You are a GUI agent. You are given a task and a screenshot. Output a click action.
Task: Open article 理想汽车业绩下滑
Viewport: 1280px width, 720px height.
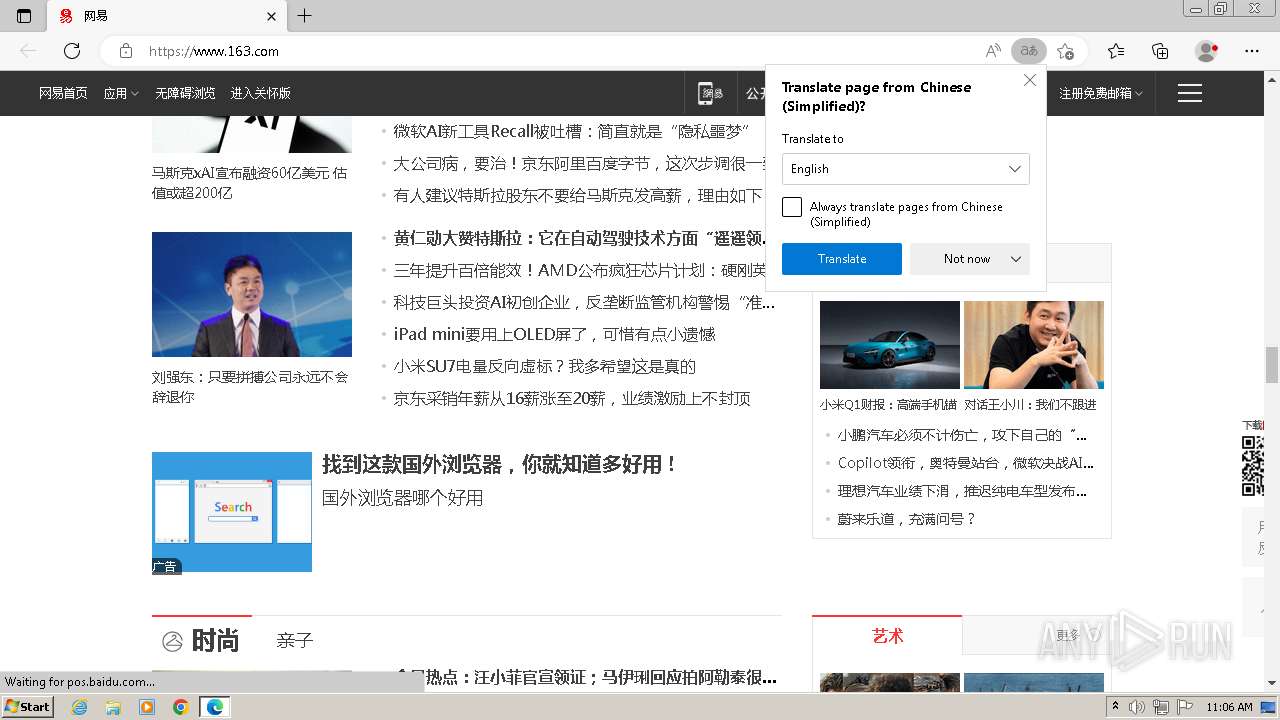point(962,491)
